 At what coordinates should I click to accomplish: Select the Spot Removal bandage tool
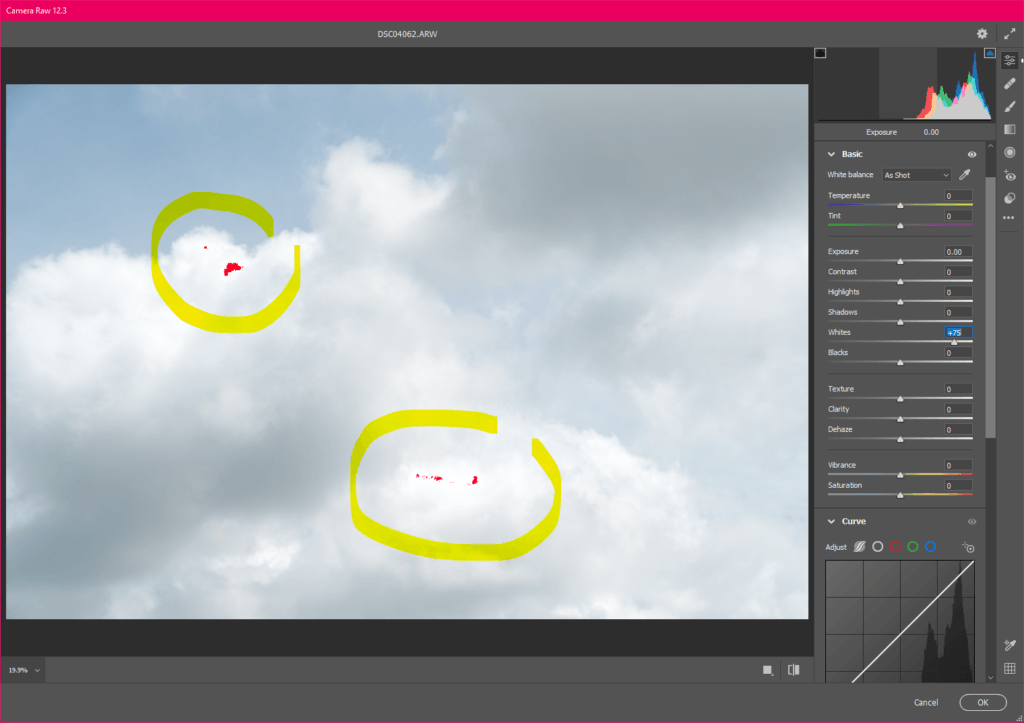point(1010,84)
